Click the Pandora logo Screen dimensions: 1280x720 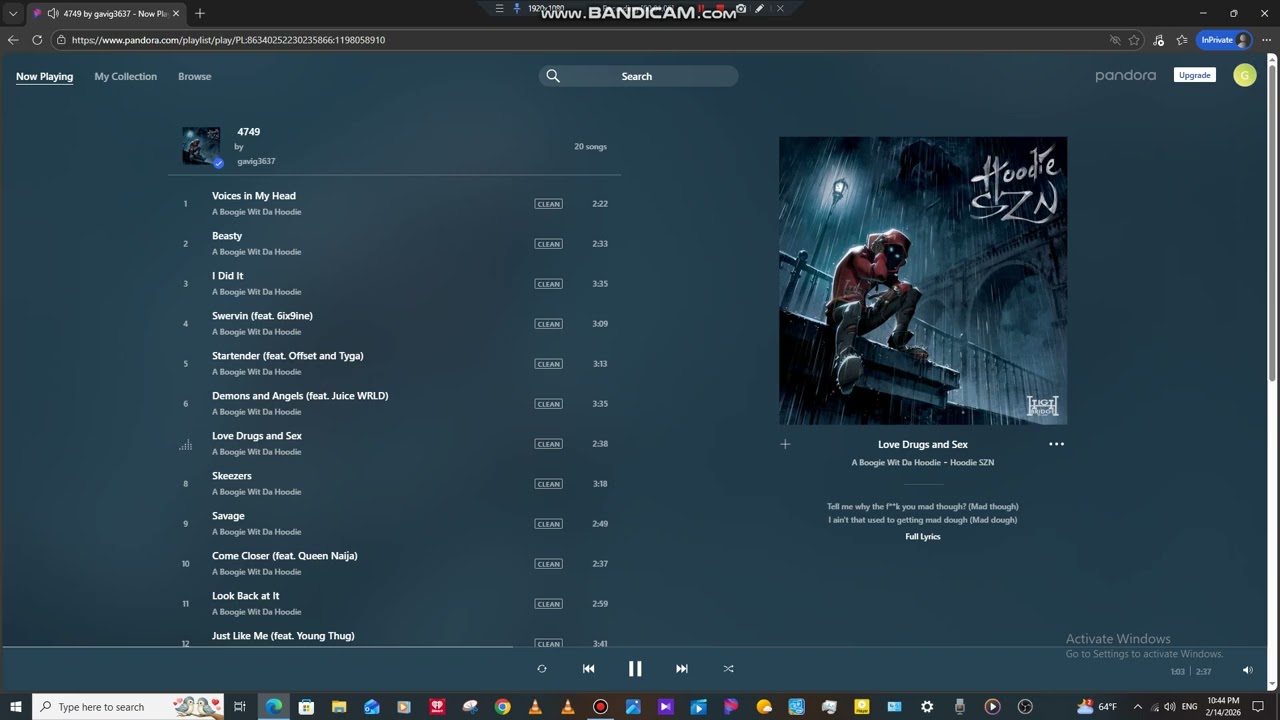pyautogui.click(x=1125, y=76)
